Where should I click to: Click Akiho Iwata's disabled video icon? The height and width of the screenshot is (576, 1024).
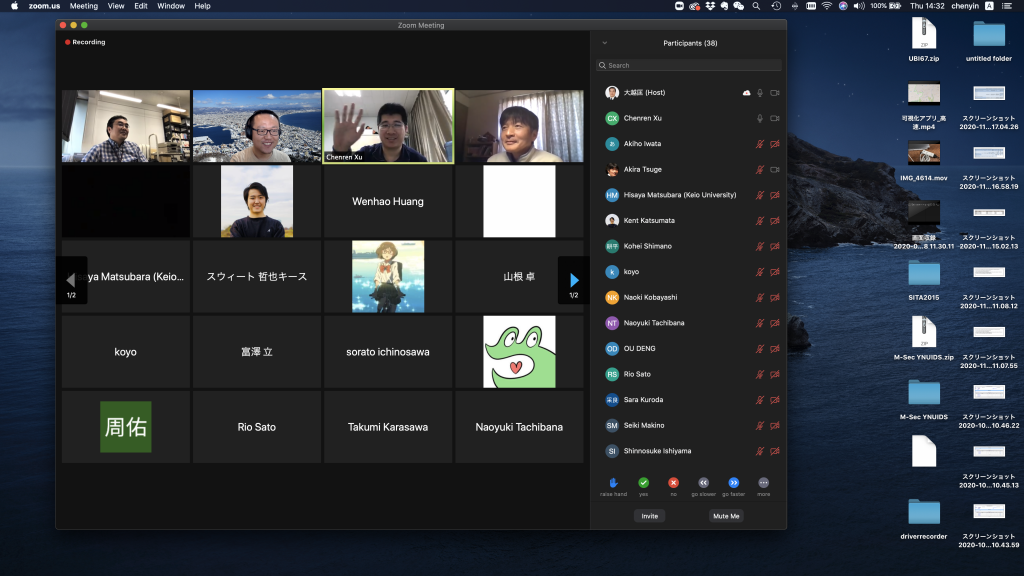775,144
